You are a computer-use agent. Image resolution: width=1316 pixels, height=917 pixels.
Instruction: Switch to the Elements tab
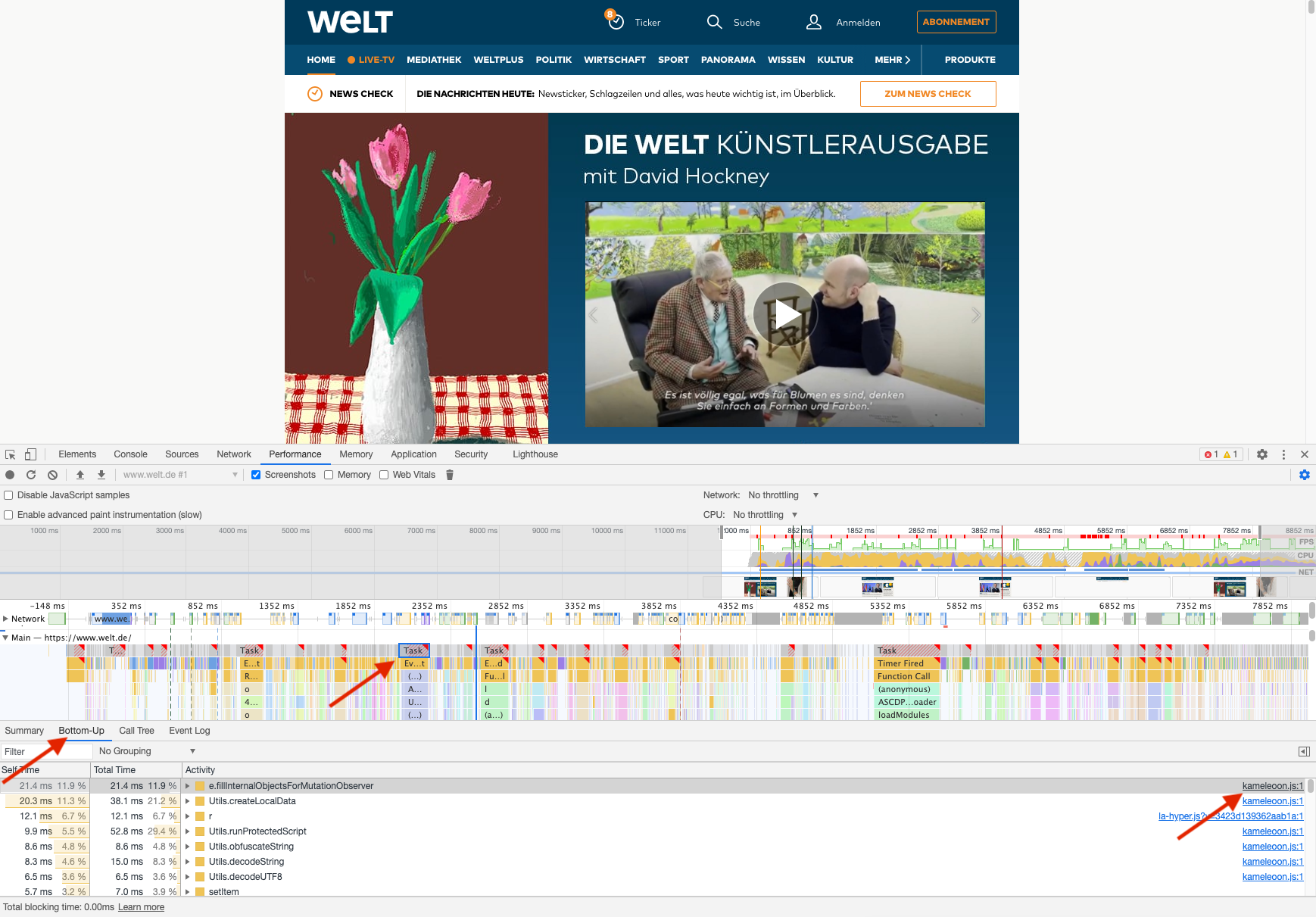tap(77, 454)
